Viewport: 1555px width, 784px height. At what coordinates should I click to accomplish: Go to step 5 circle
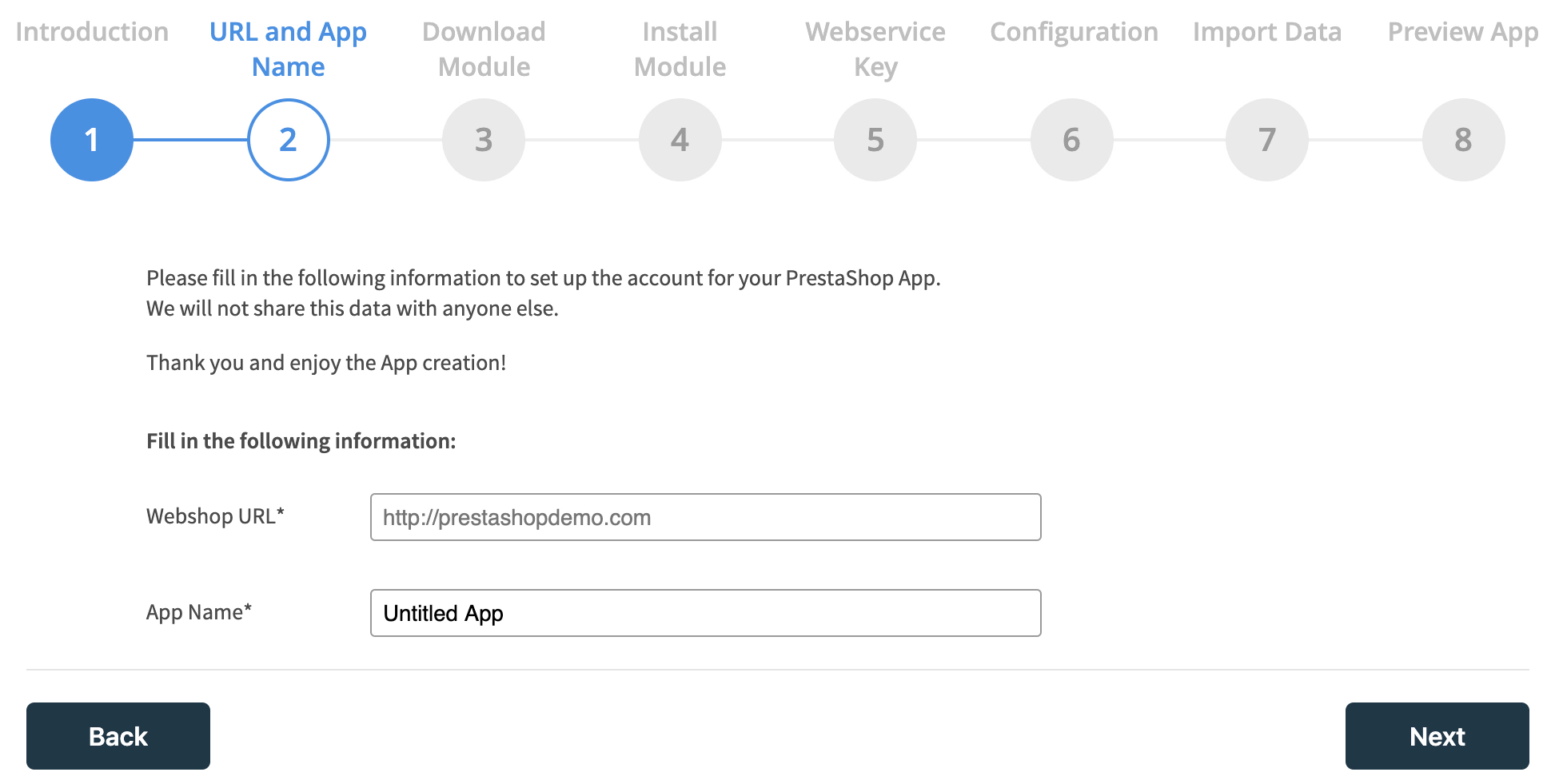tap(875, 140)
